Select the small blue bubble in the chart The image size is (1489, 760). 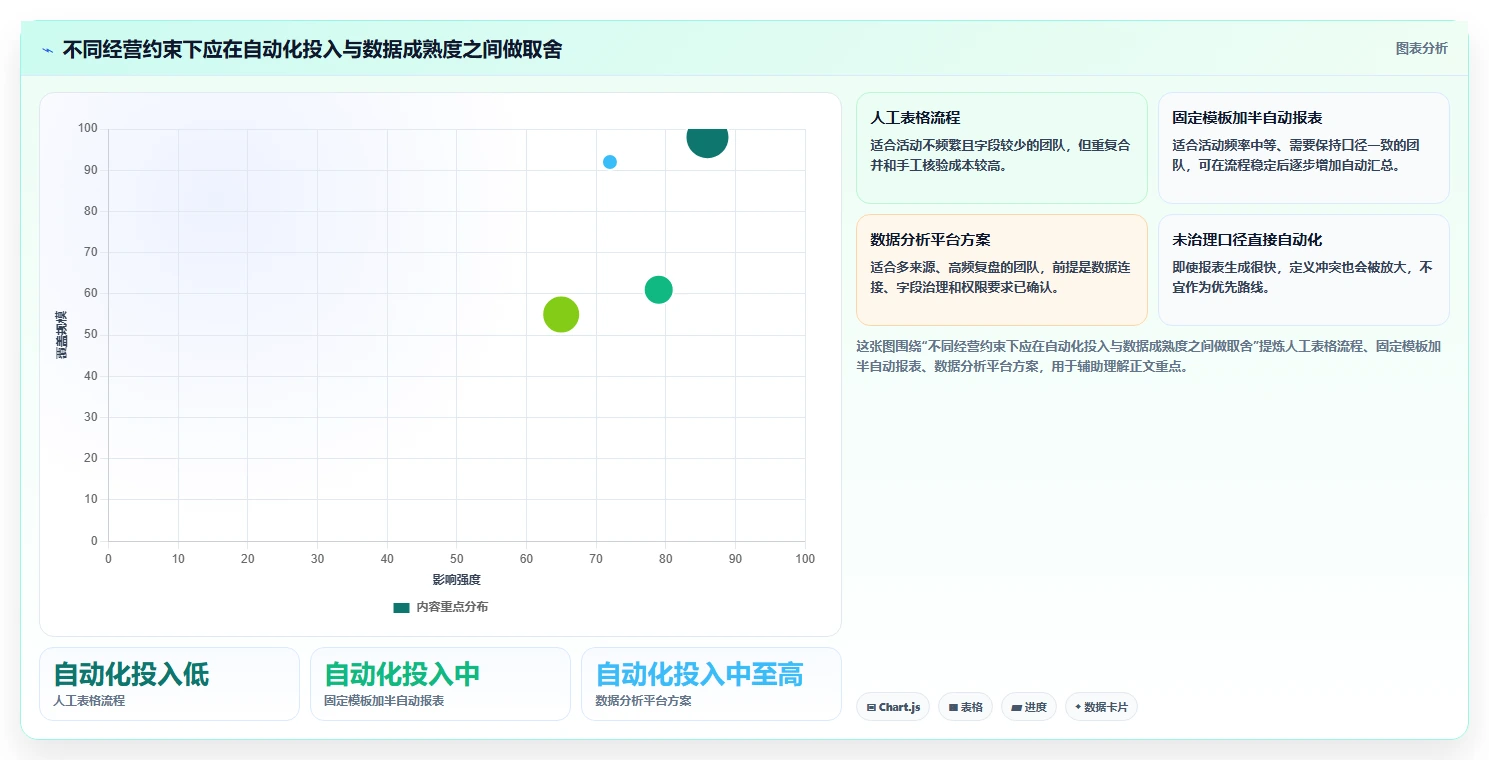click(x=610, y=162)
